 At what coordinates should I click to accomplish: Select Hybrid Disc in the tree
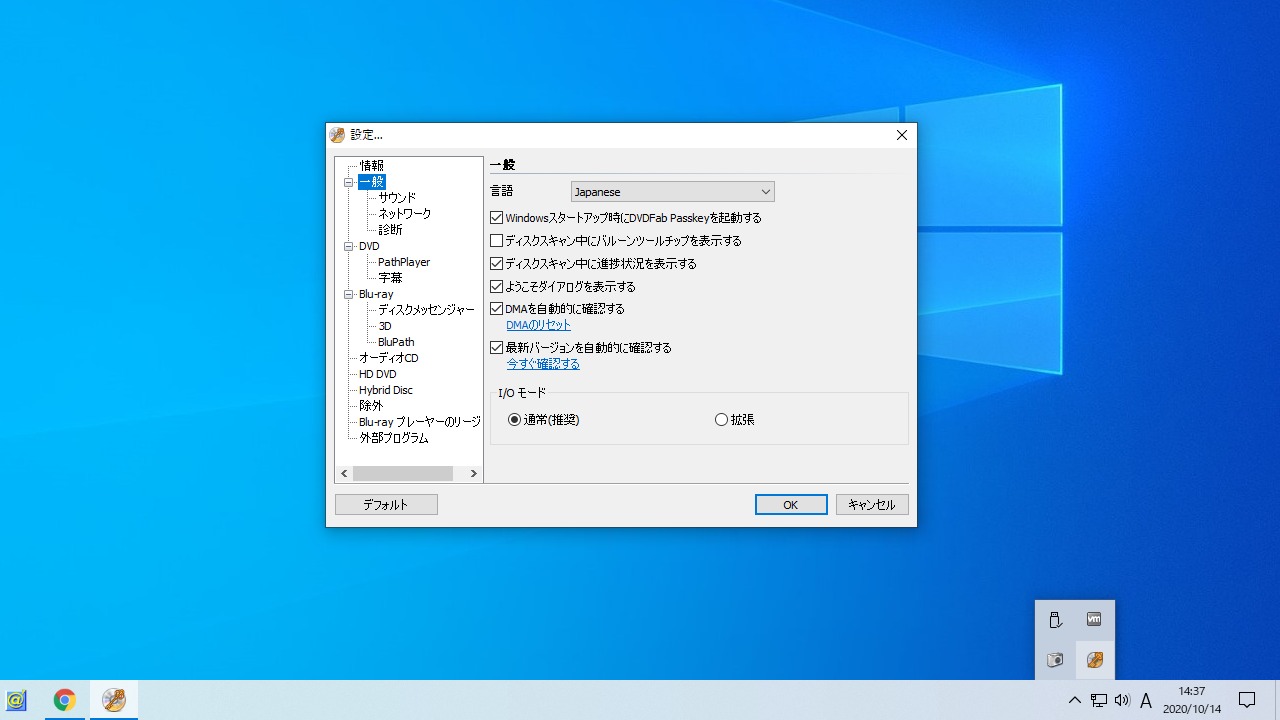pyautogui.click(x=386, y=390)
